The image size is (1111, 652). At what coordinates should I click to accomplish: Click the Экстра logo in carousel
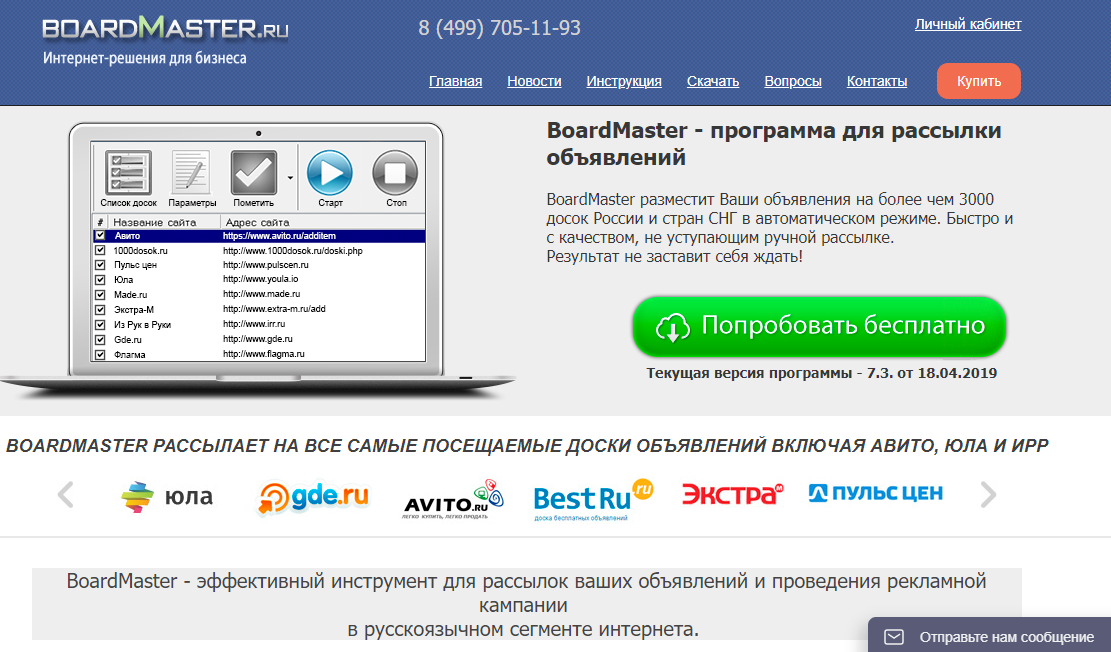tap(732, 493)
